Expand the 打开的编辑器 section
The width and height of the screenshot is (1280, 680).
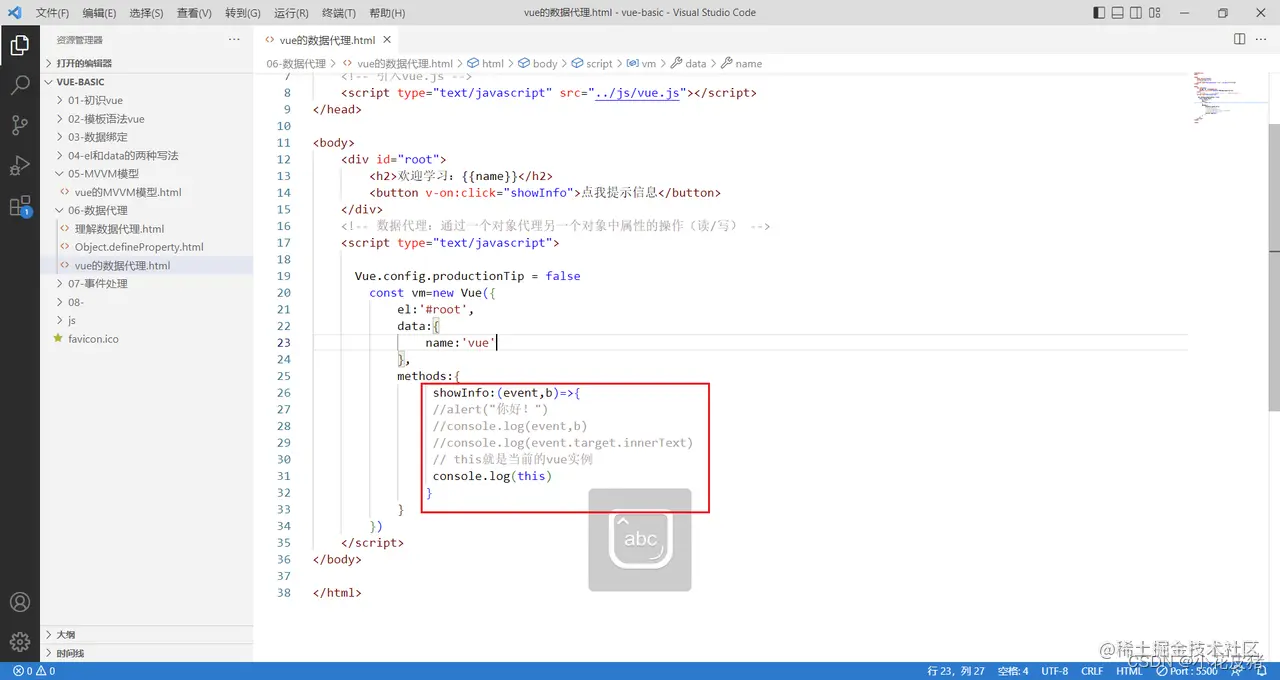147,63
